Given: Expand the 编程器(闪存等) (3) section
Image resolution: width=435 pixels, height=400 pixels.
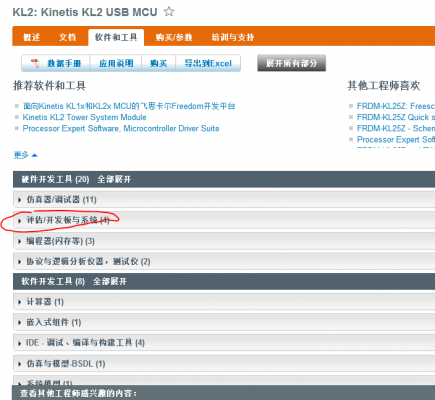Looking at the screenshot, I should point(224,241).
